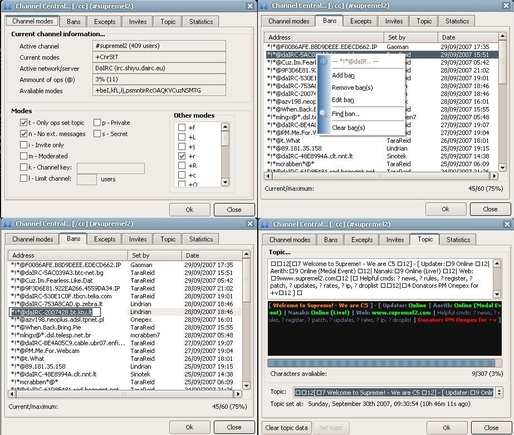
Task: Click Active channel '#supremel2 (409 users)' field
Action: click(159, 46)
